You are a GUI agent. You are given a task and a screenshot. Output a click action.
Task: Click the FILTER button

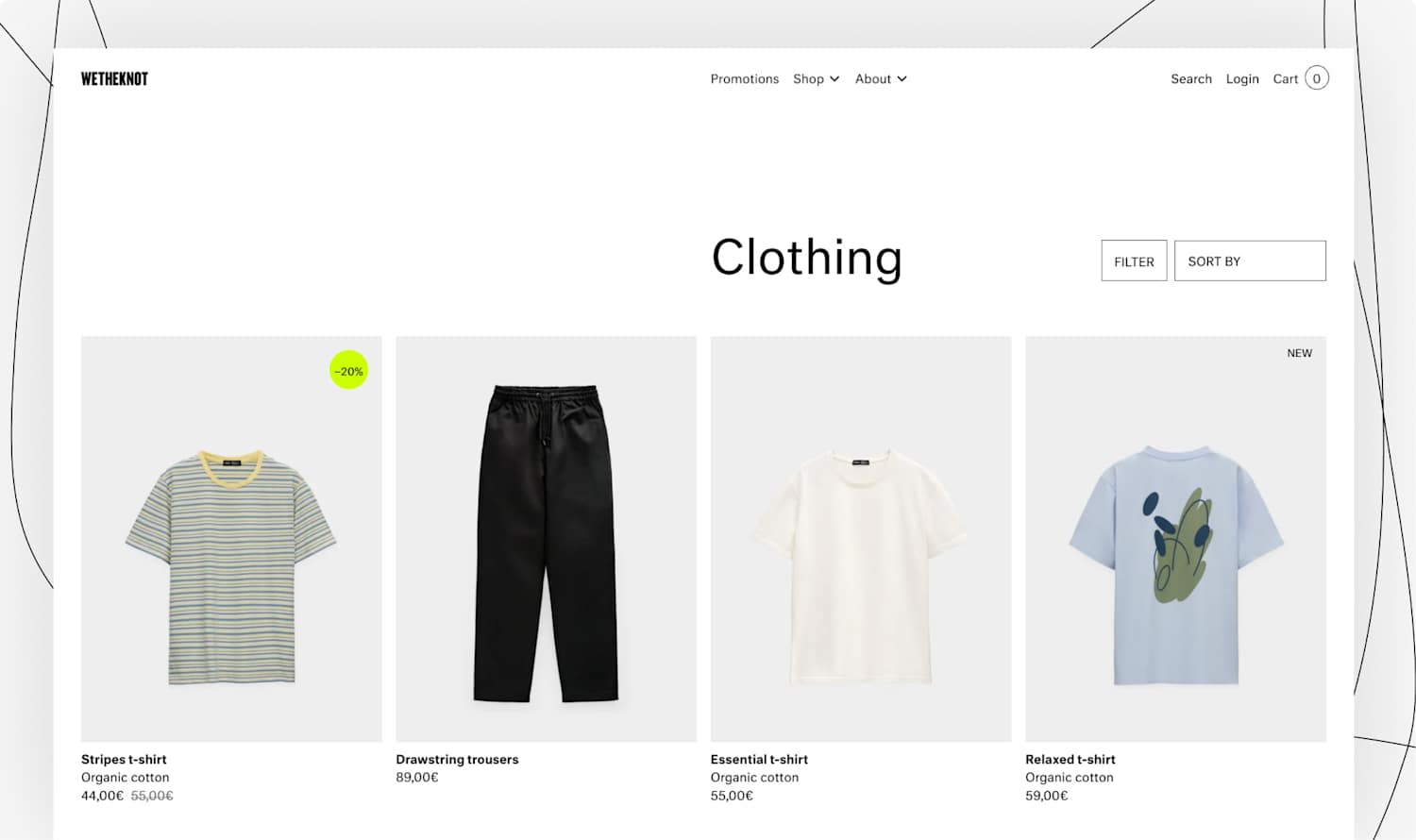coord(1134,260)
